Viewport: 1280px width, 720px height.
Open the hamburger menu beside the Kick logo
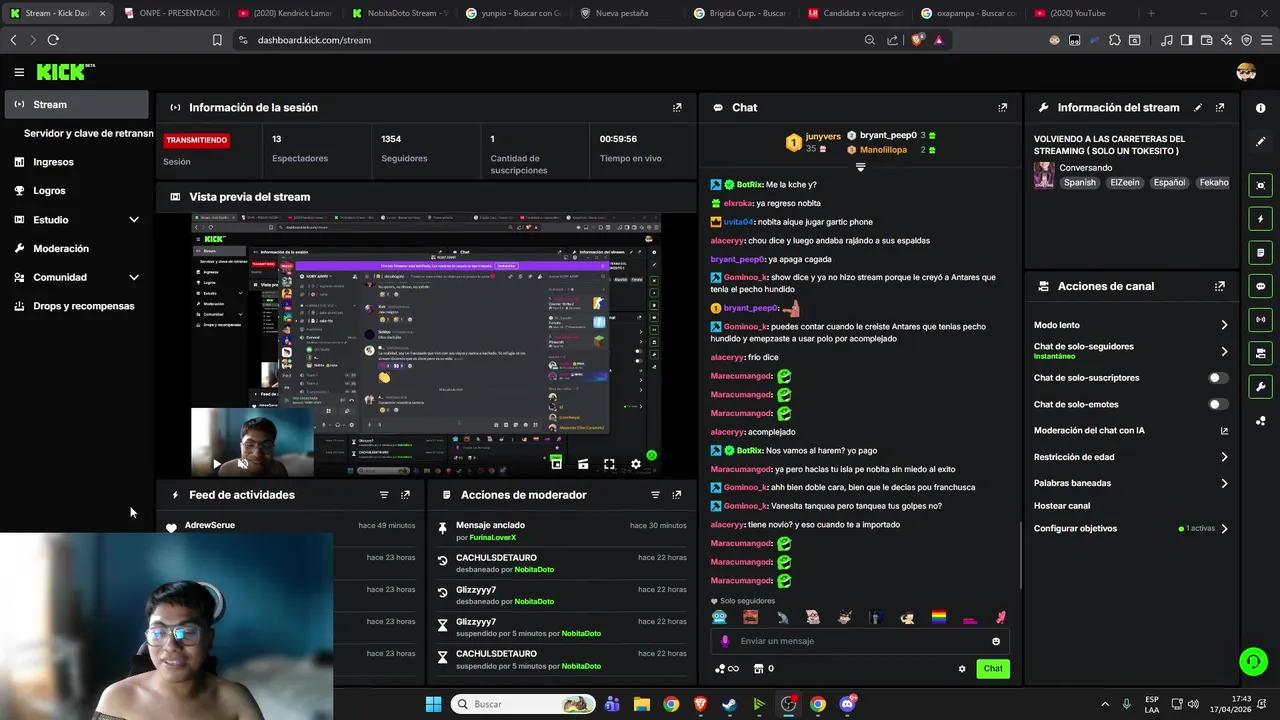coord(19,72)
